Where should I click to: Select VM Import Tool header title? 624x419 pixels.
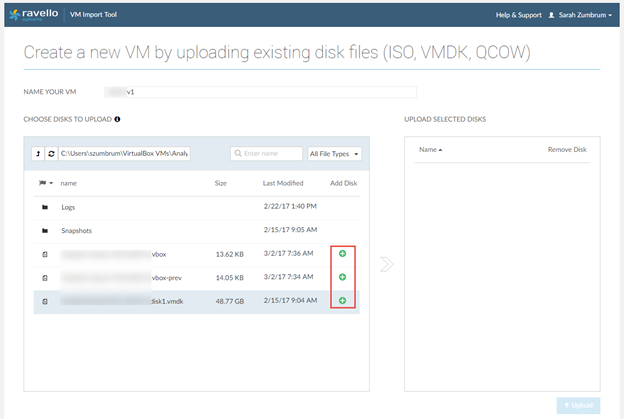(96, 15)
